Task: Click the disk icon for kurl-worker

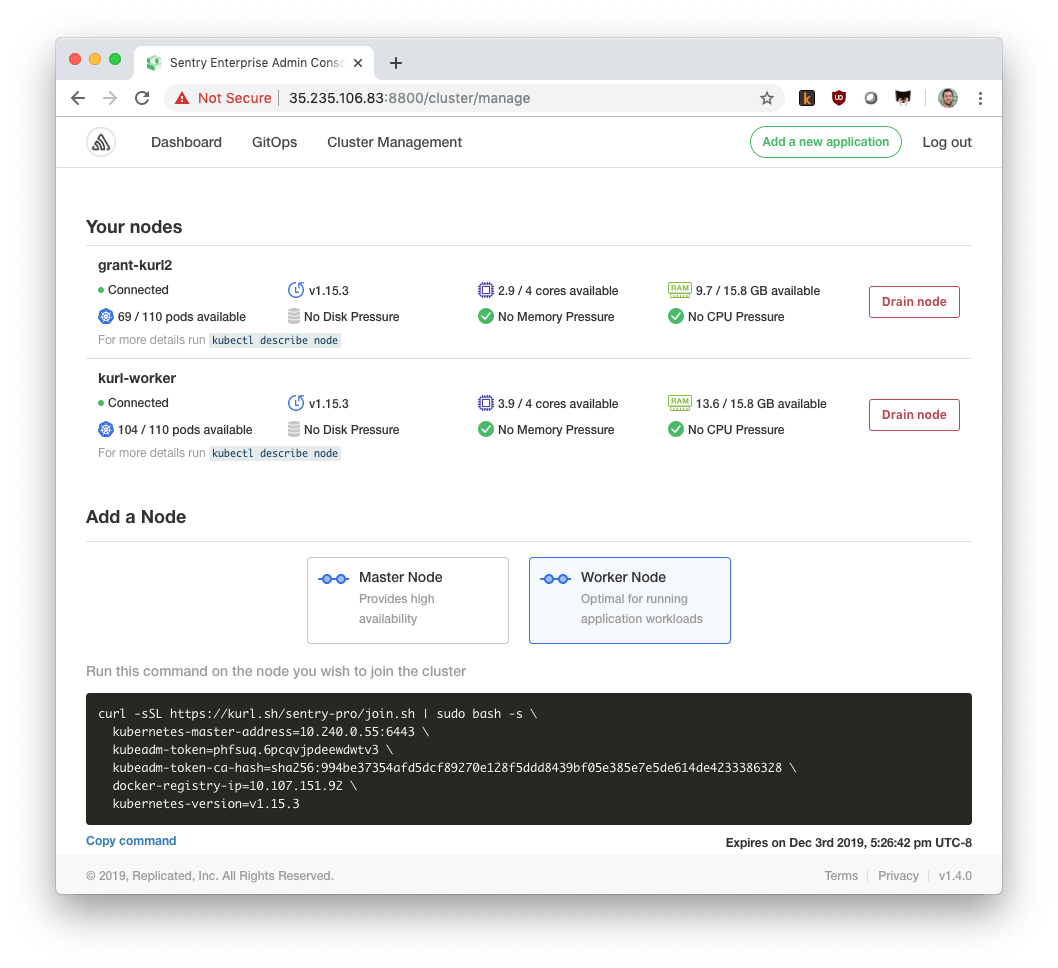Action: (294, 429)
